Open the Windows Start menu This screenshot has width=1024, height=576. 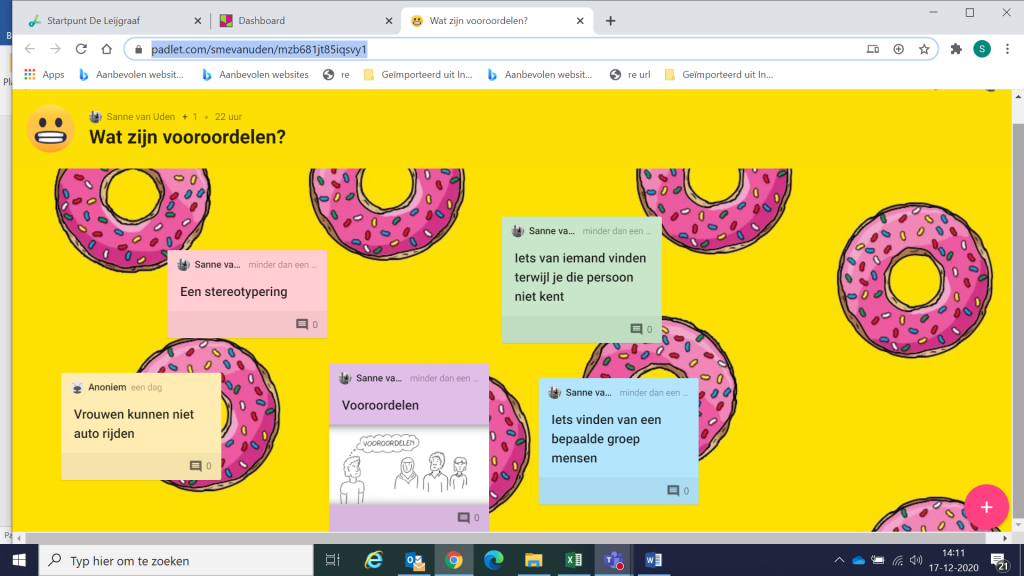coord(19,560)
